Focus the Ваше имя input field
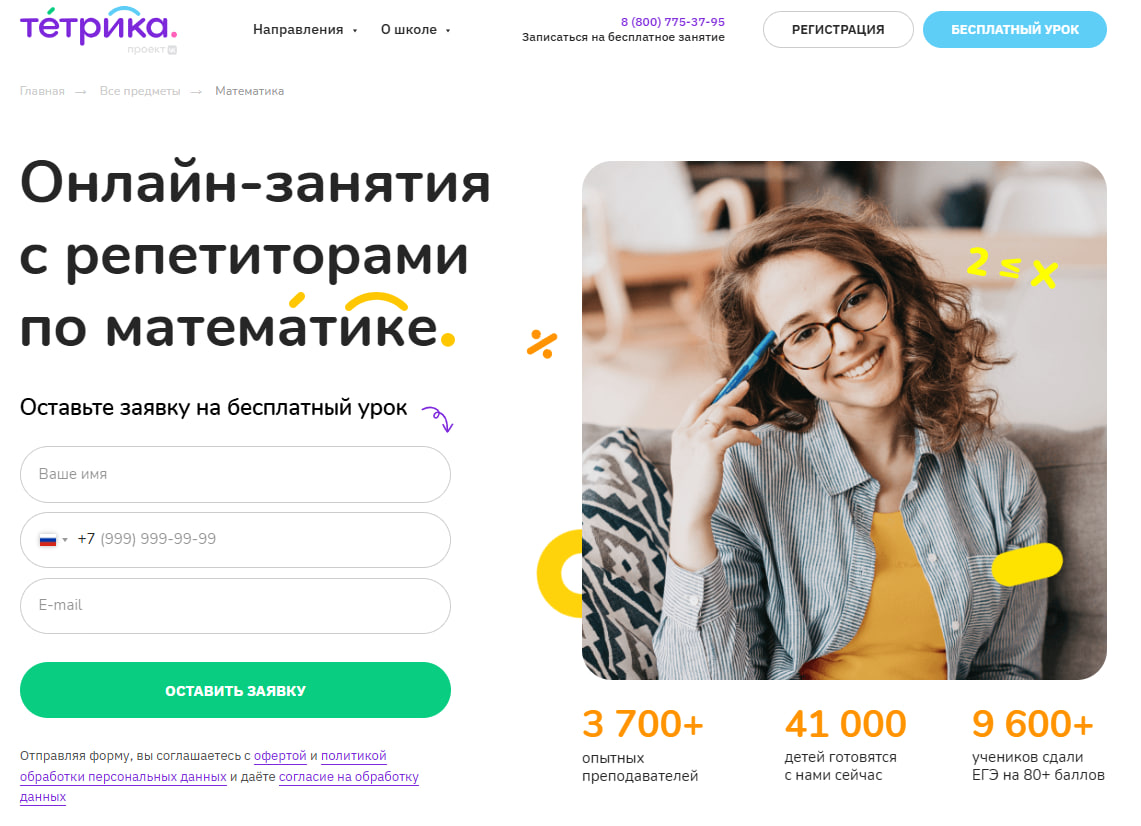This screenshot has width=1141, height=826. click(235, 474)
